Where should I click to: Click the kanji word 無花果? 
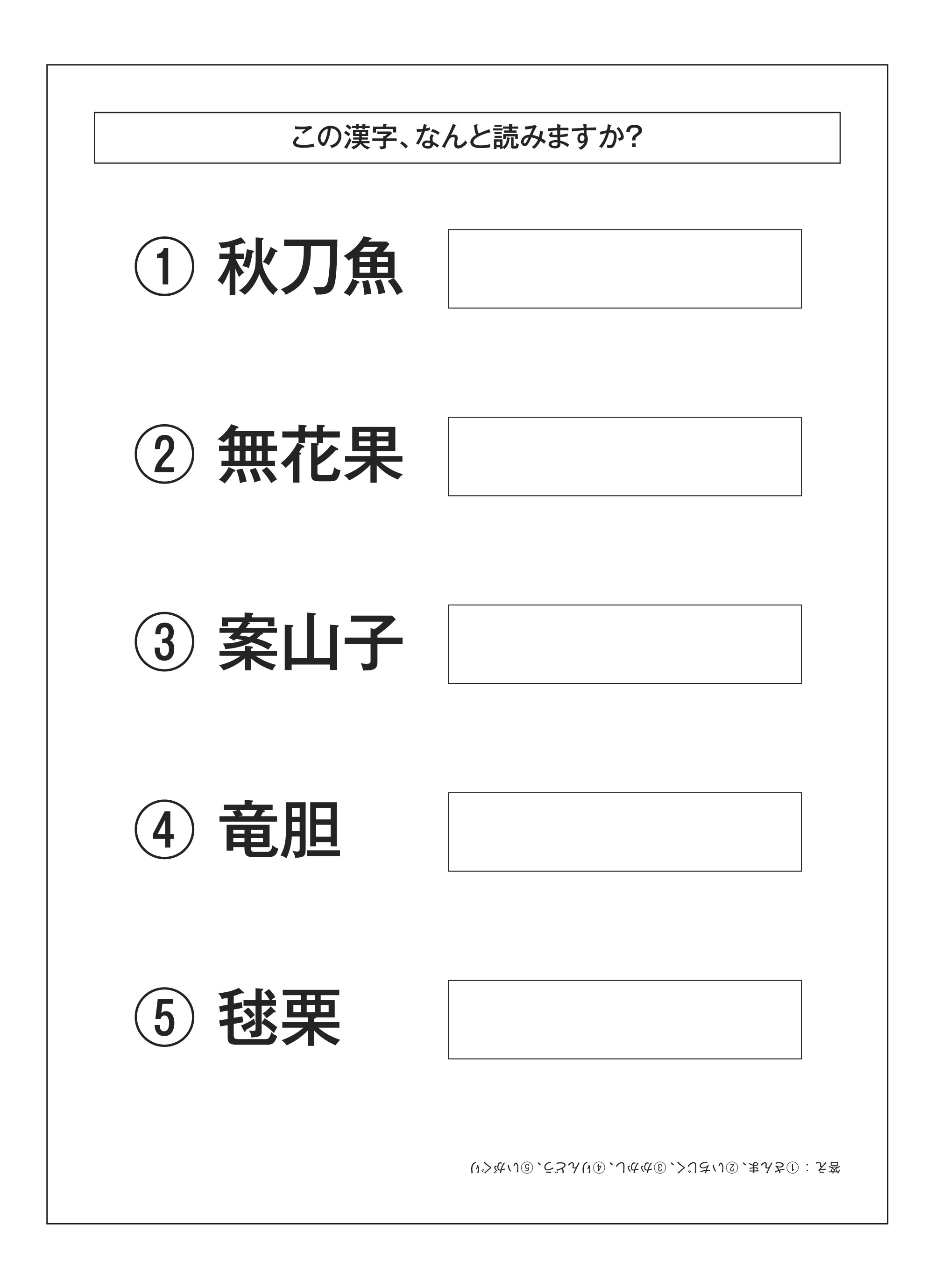(310, 454)
